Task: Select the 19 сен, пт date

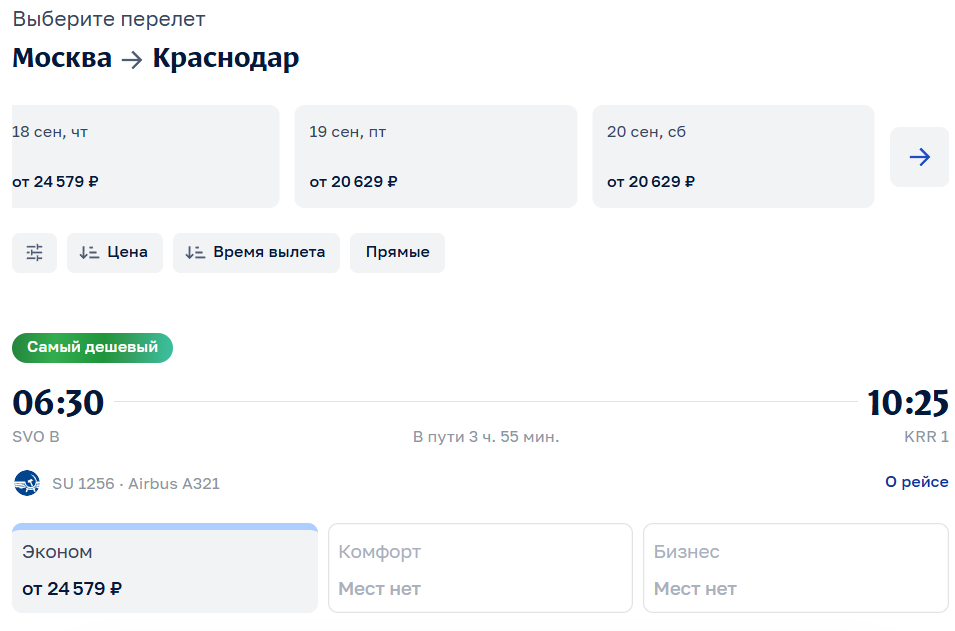Action: click(x=435, y=157)
